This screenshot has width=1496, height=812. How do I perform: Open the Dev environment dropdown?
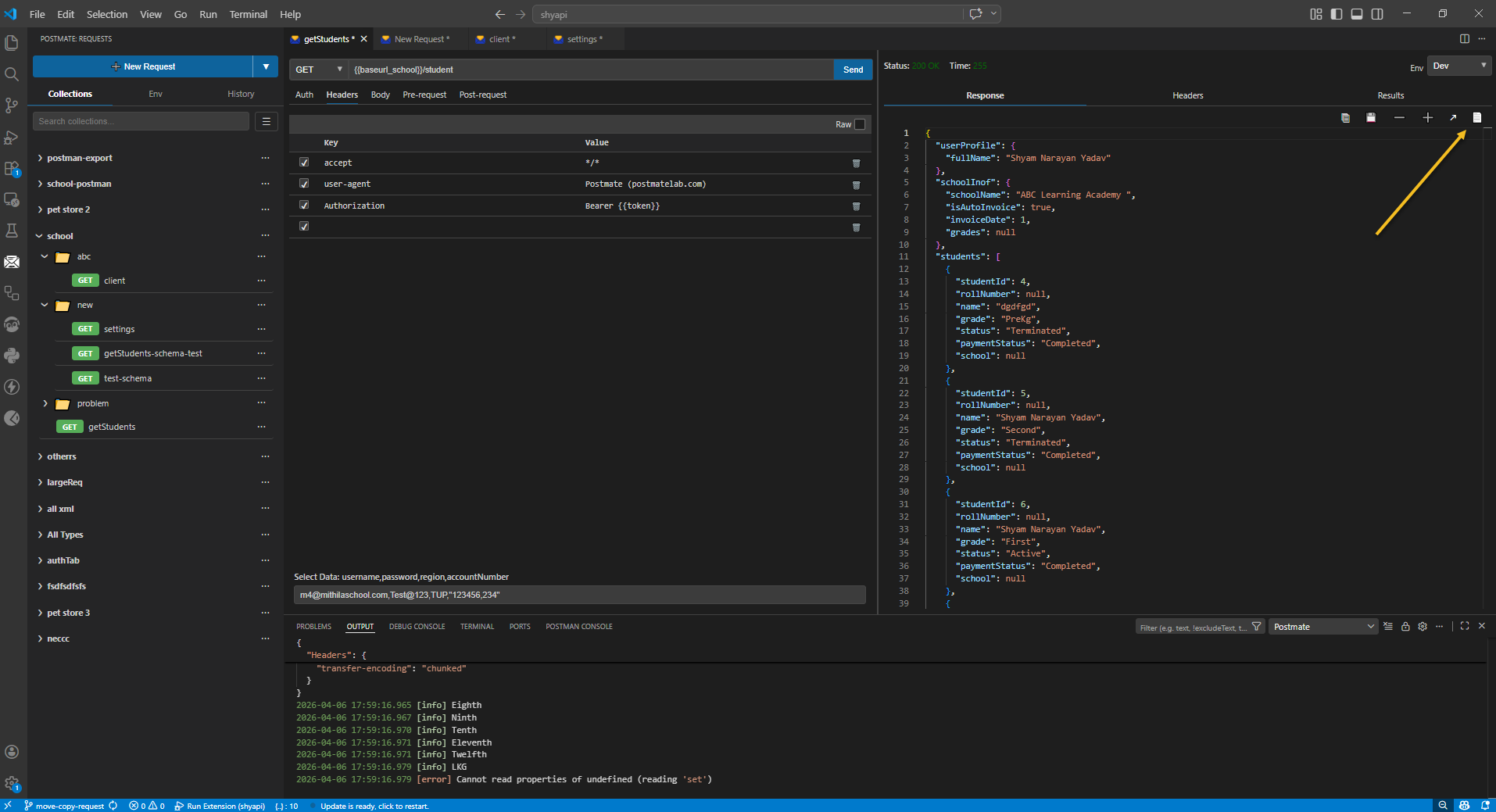pos(1458,66)
